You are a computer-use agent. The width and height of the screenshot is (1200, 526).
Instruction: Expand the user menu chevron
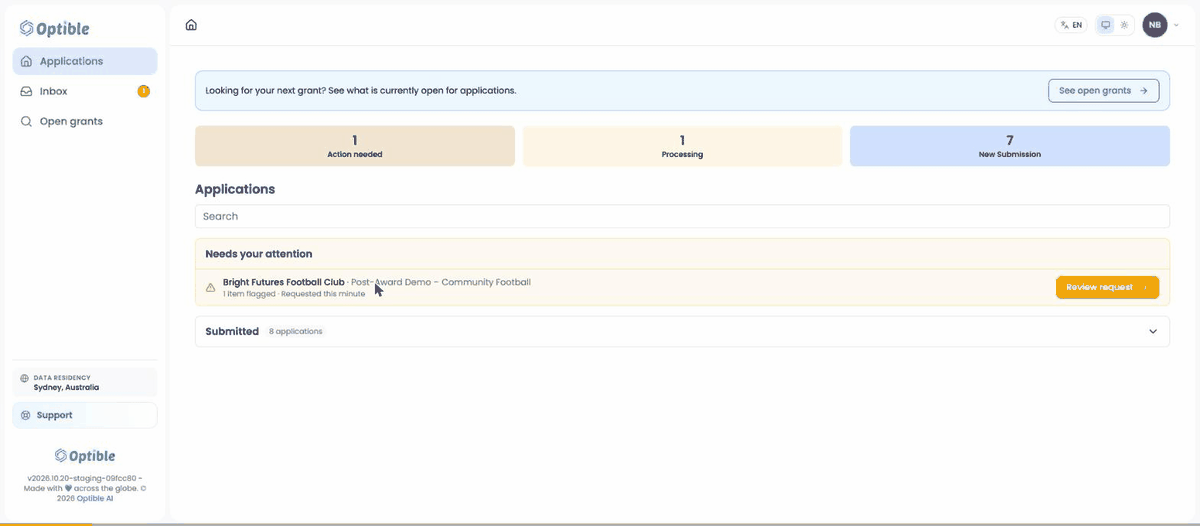pos(1178,26)
